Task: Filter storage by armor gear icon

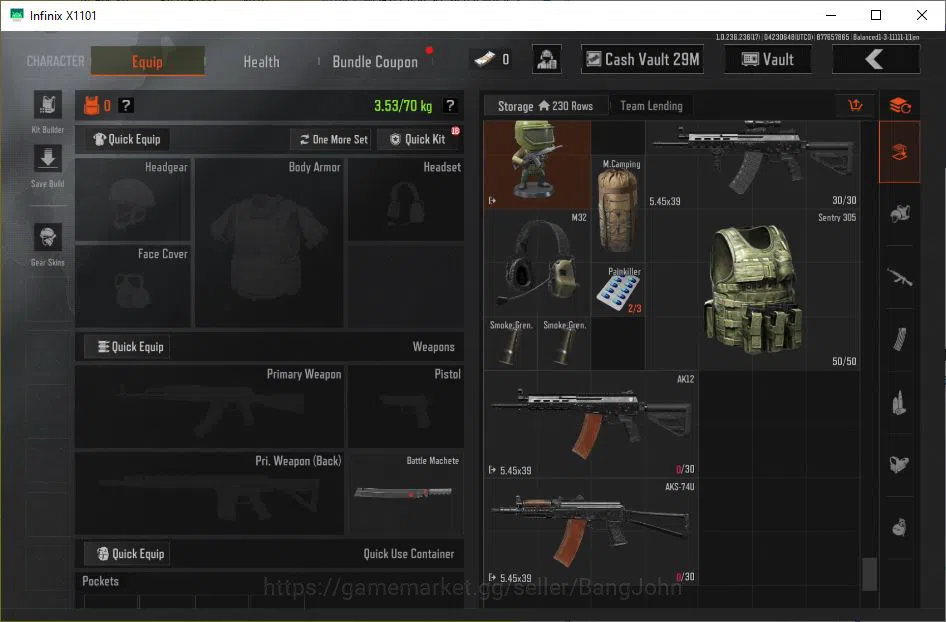Action: point(900,214)
